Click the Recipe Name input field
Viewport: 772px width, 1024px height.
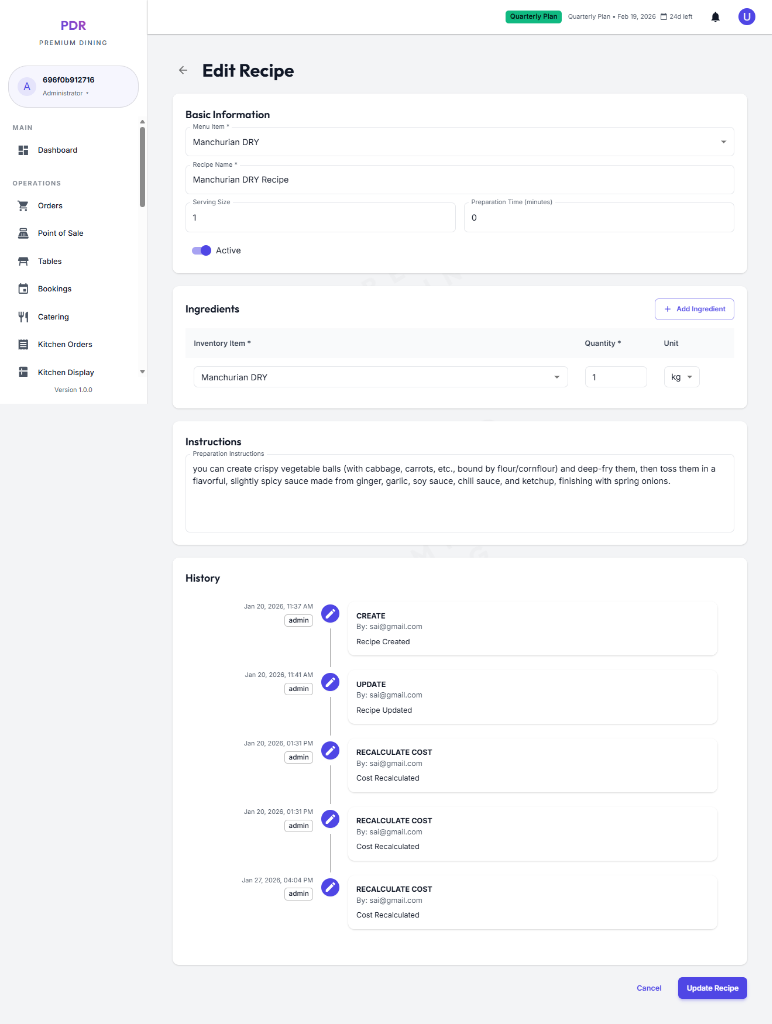(460, 180)
